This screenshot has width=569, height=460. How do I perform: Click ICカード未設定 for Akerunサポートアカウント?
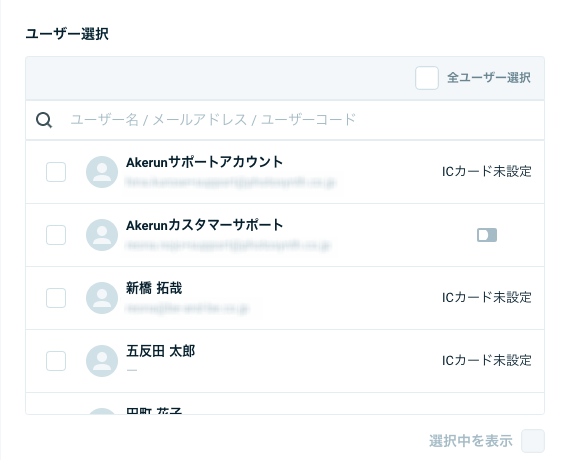point(487,172)
